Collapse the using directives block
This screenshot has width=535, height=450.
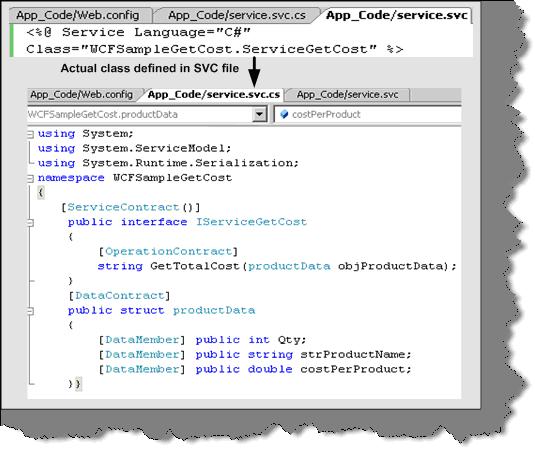pos(31,134)
